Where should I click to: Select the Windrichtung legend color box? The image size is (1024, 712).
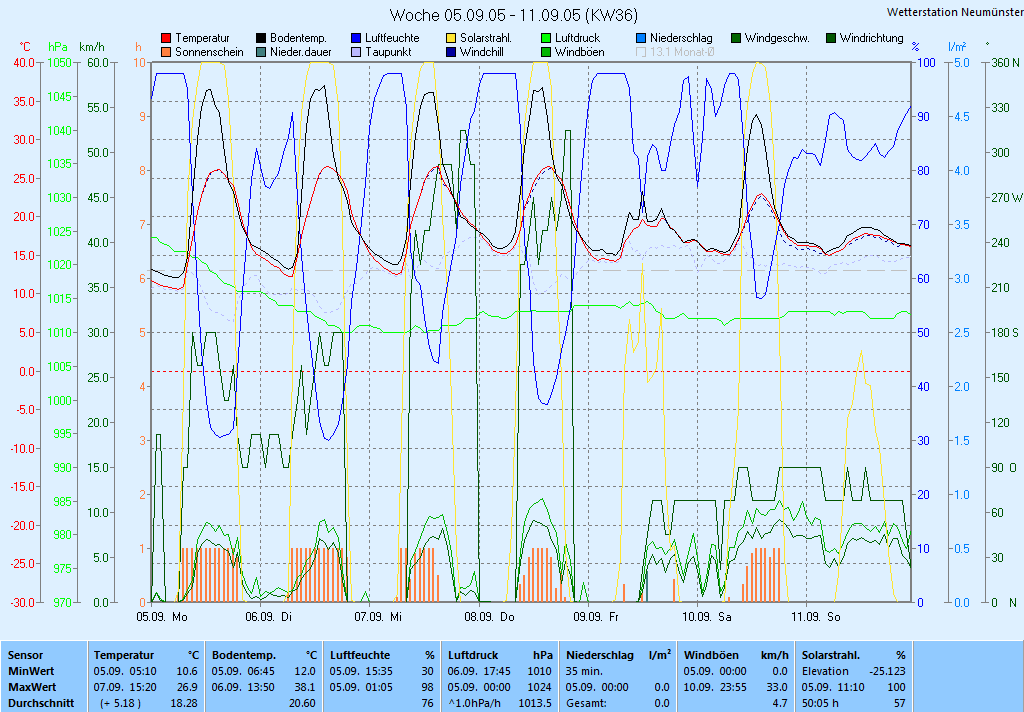pos(831,39)
